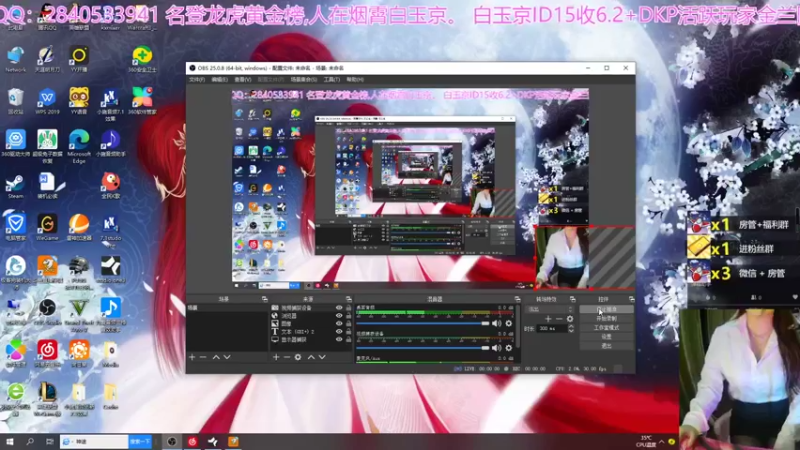
Task: Open the 淡出 transition type dropdown
Action: pyautogui.click(x=550, y=309)
